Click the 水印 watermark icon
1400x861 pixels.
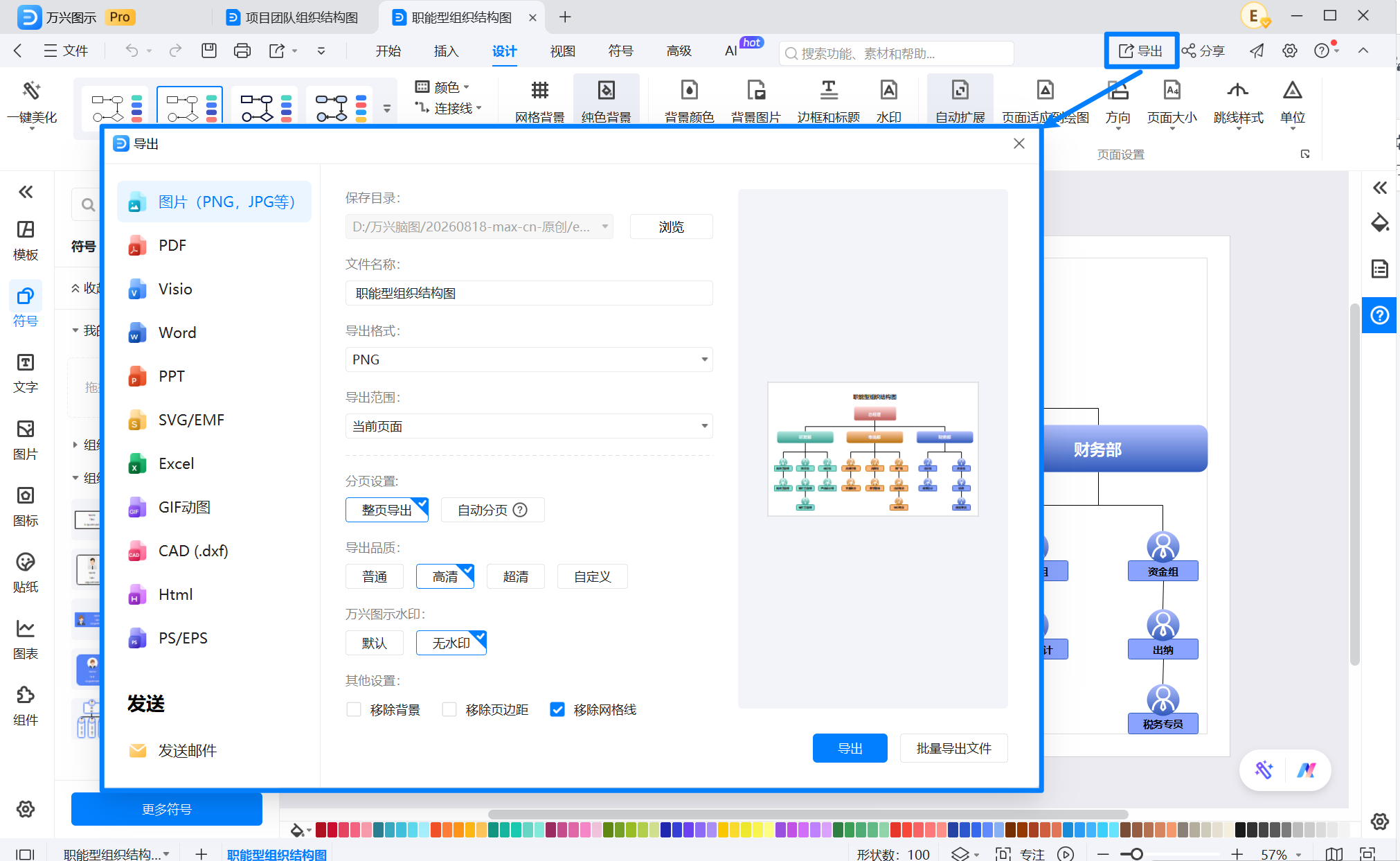tap(888, 101)
